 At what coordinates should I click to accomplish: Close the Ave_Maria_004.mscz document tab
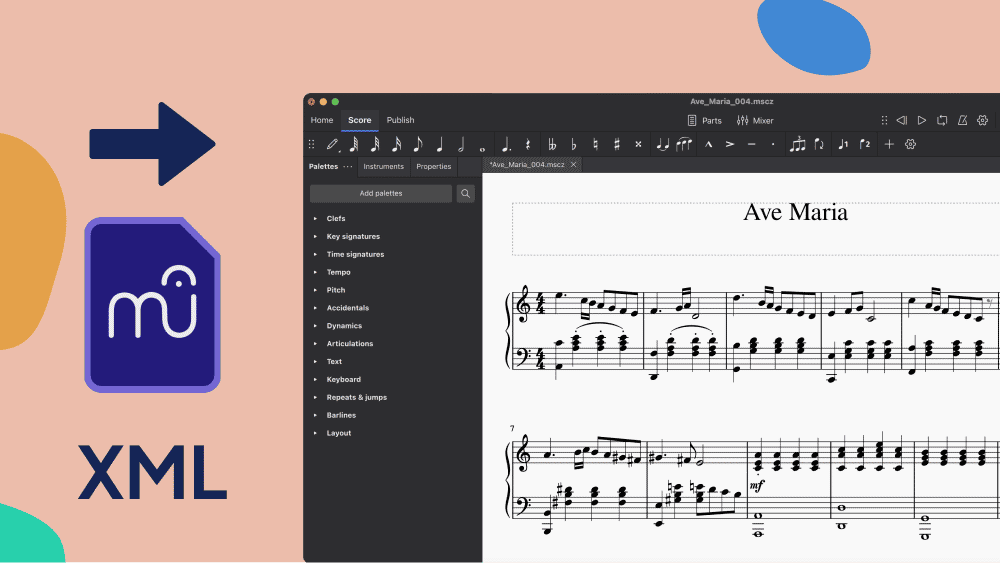573,165
